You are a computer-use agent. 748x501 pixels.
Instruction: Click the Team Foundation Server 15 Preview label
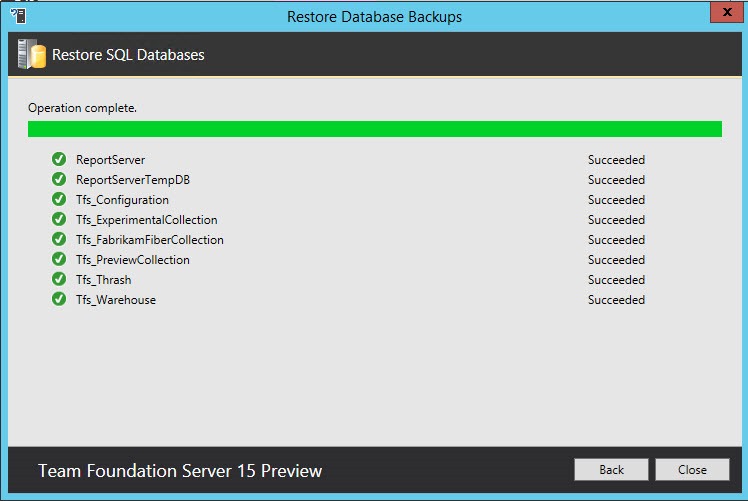click(x=180, y=470)
